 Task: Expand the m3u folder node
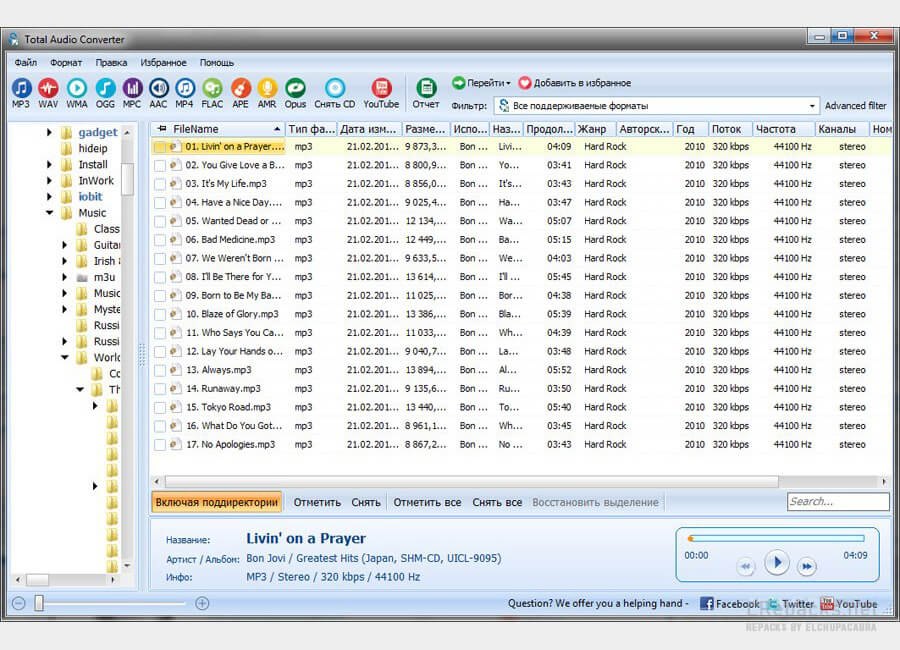tap(64, 277)
